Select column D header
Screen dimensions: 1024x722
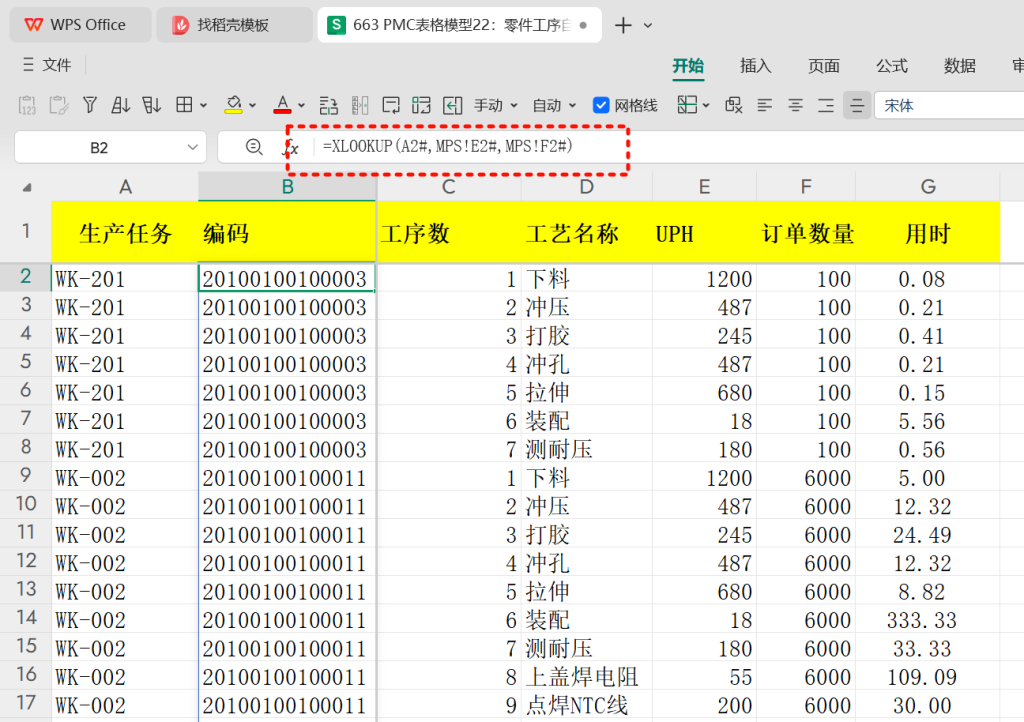coord(586,187)
